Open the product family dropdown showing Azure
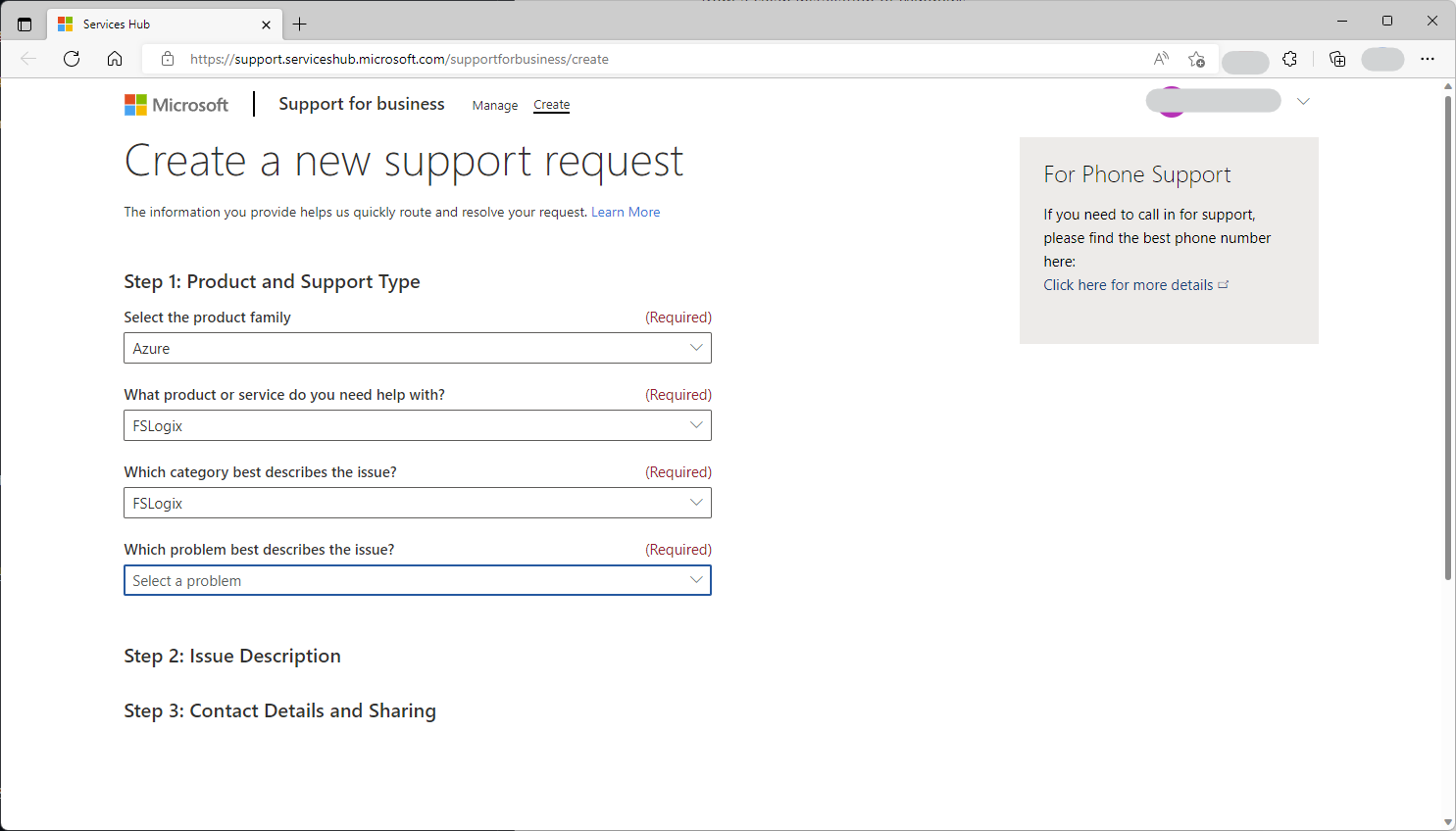The width and height of the screenshot is (1456, 831). click(418, 348)
